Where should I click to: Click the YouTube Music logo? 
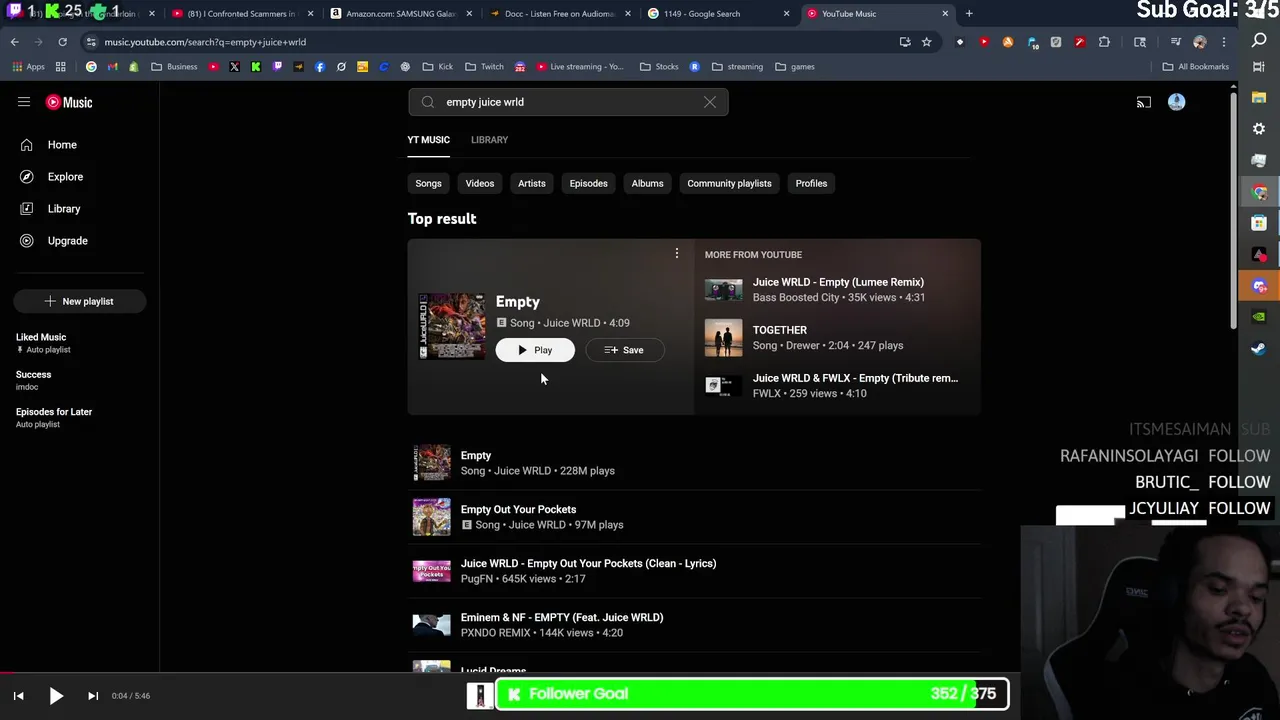click(69, 102)
